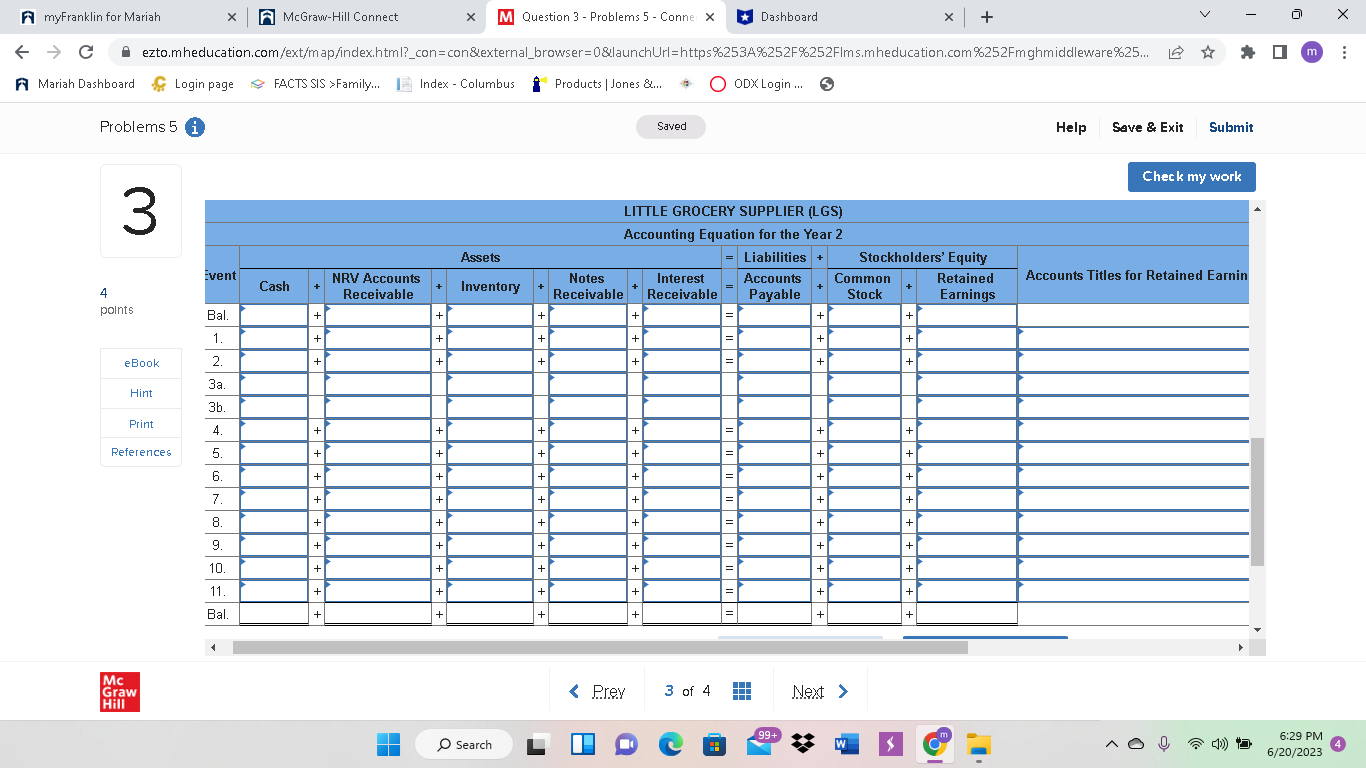
Task: Click the address bar URL
Action: (645, 52)
